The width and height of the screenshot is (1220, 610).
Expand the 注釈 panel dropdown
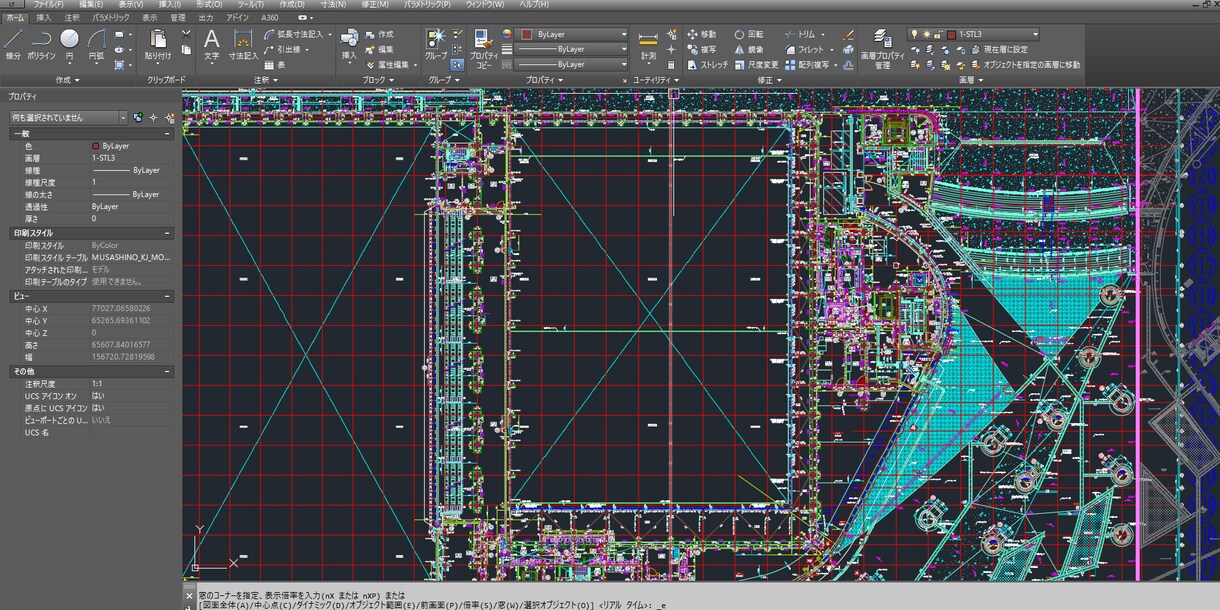[x=266, y=79]
